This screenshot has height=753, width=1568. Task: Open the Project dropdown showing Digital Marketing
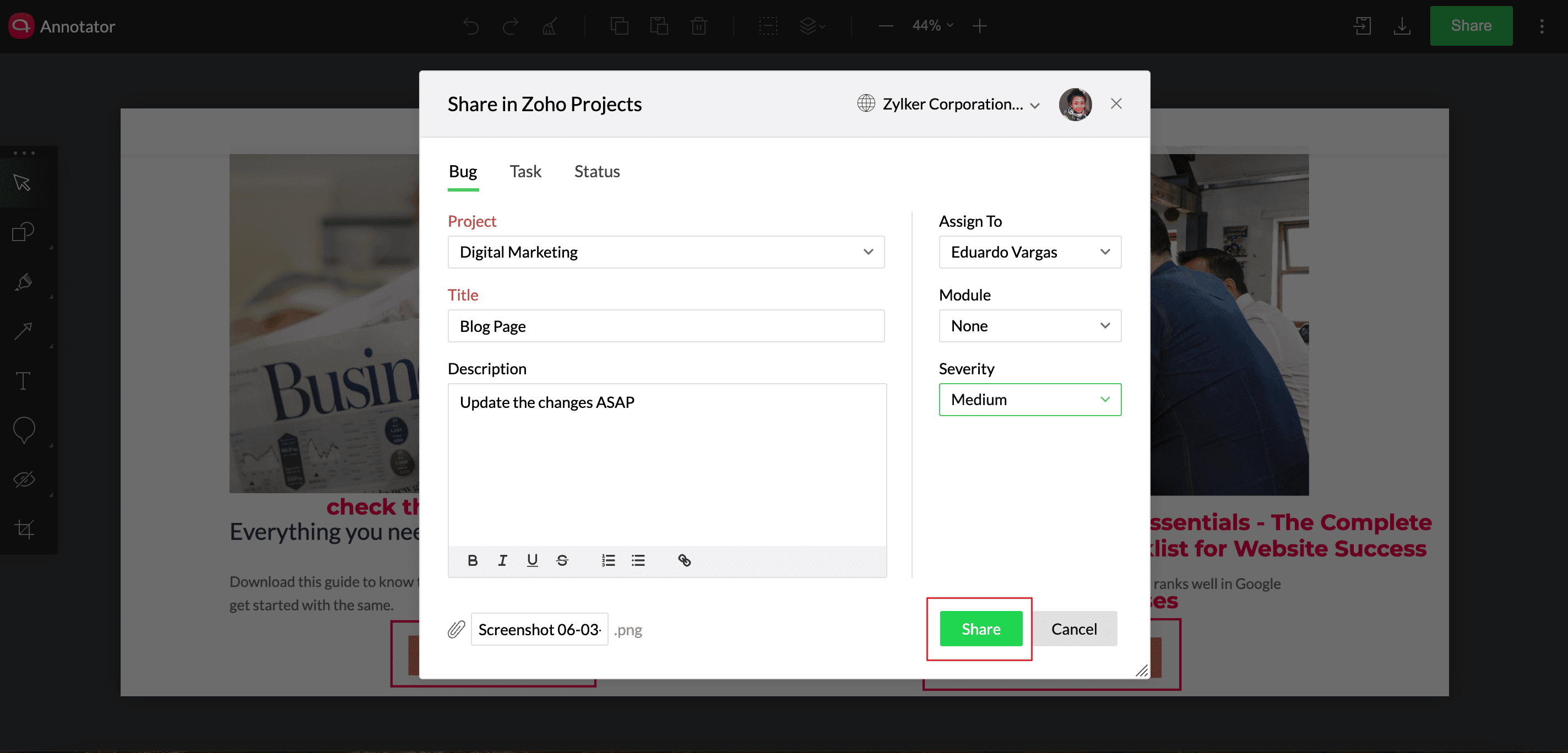click(665, 252)
